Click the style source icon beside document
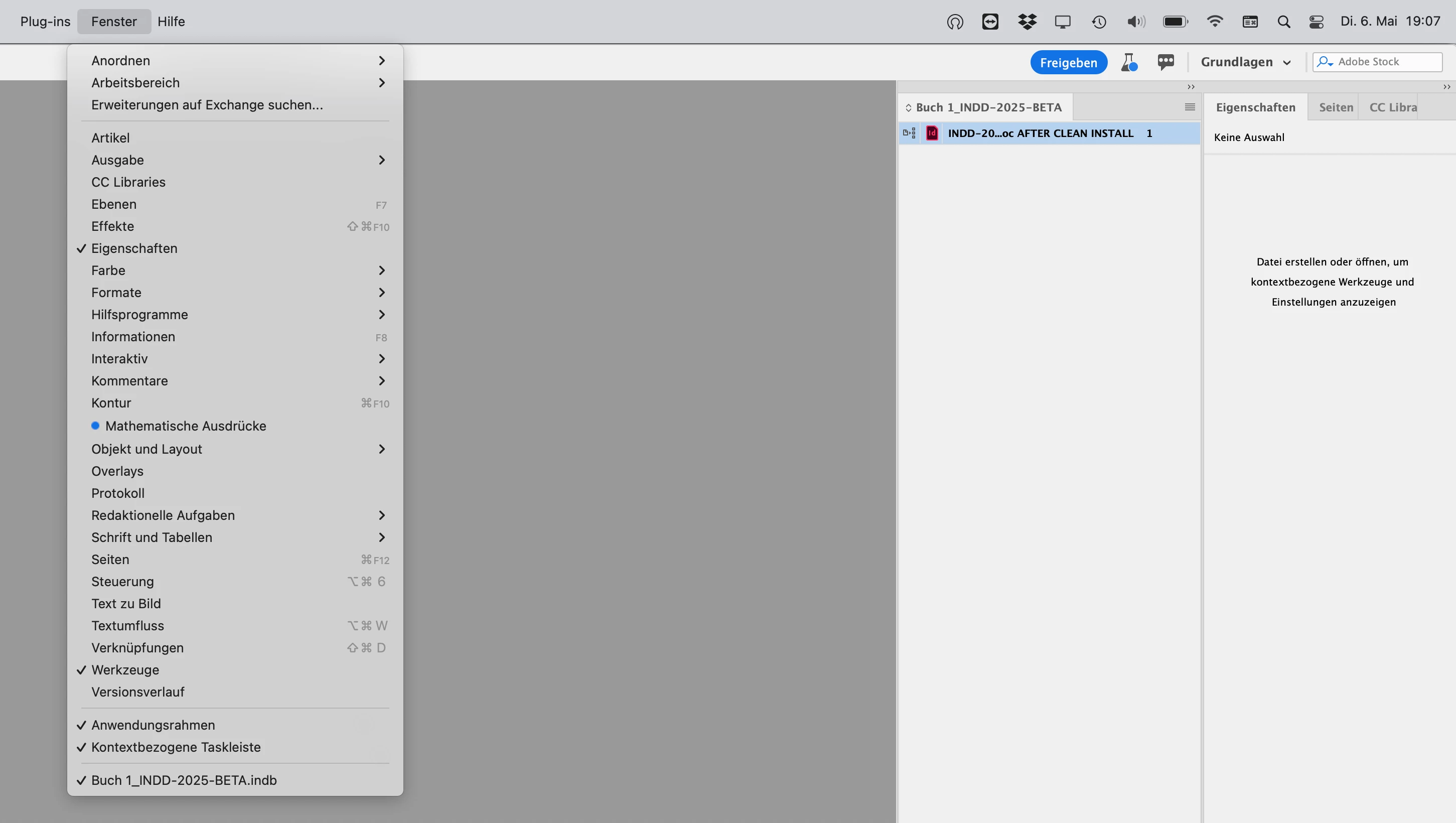This screenshot has height=823, width=1456. point(909,133)
